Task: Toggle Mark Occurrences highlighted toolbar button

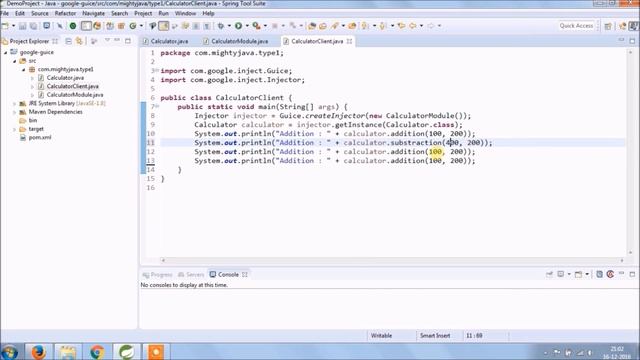Action: tap(164, 26)
